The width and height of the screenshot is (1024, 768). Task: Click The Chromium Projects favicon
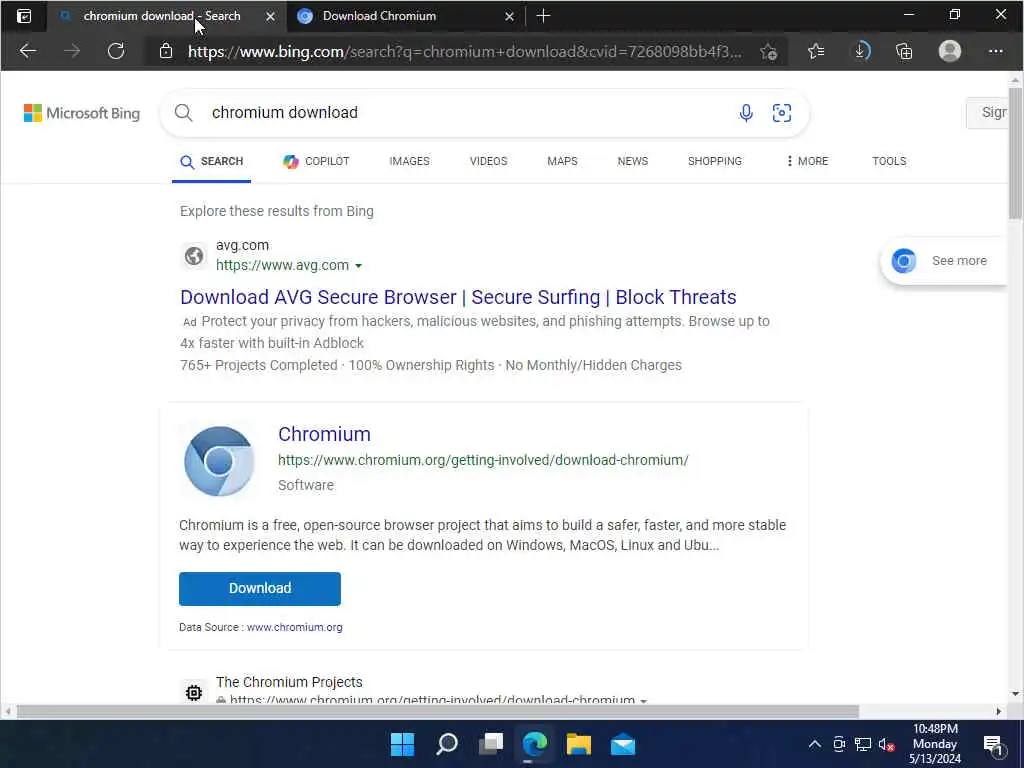pyautogui.click(x=194, y=692)
